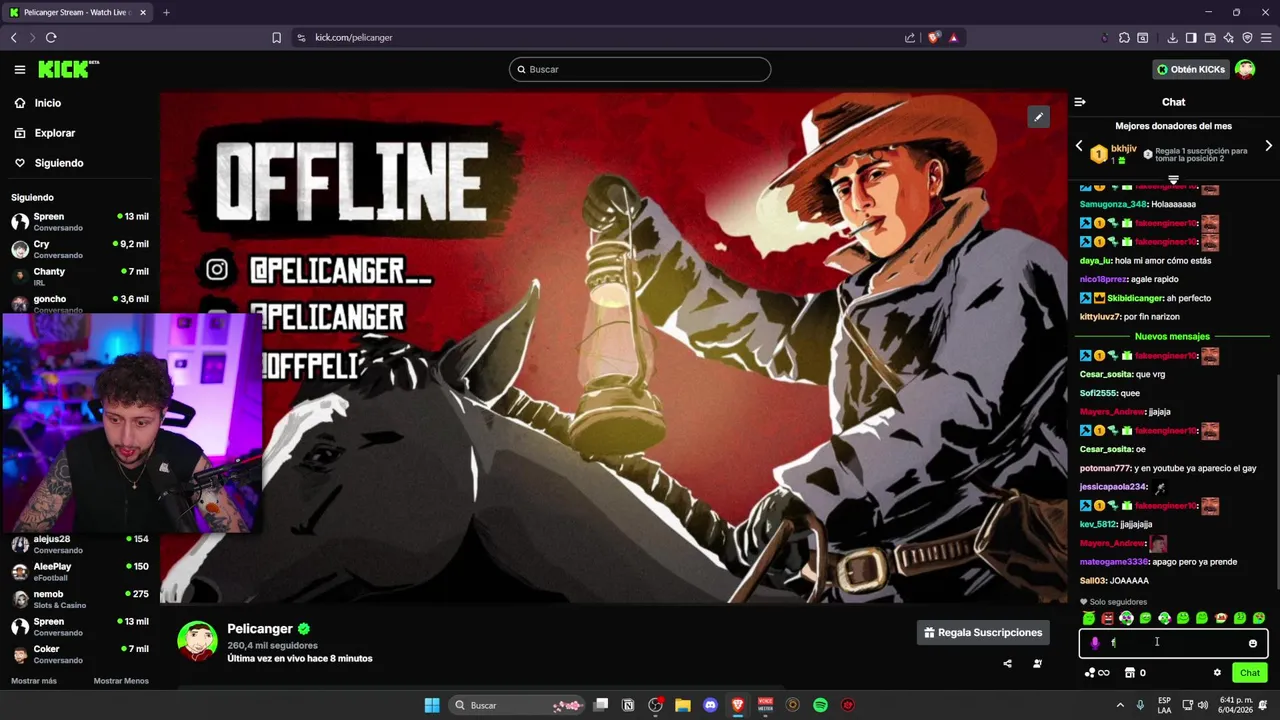Click the Pelicanger streamer avatar
Viewport: 1280px width, 720px height.
click(197, 641)
